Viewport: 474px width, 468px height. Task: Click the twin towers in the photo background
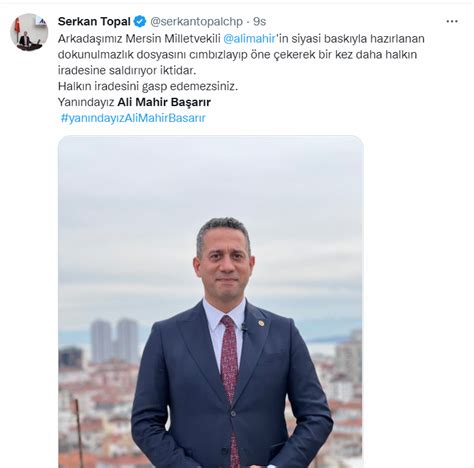point(115,340)
